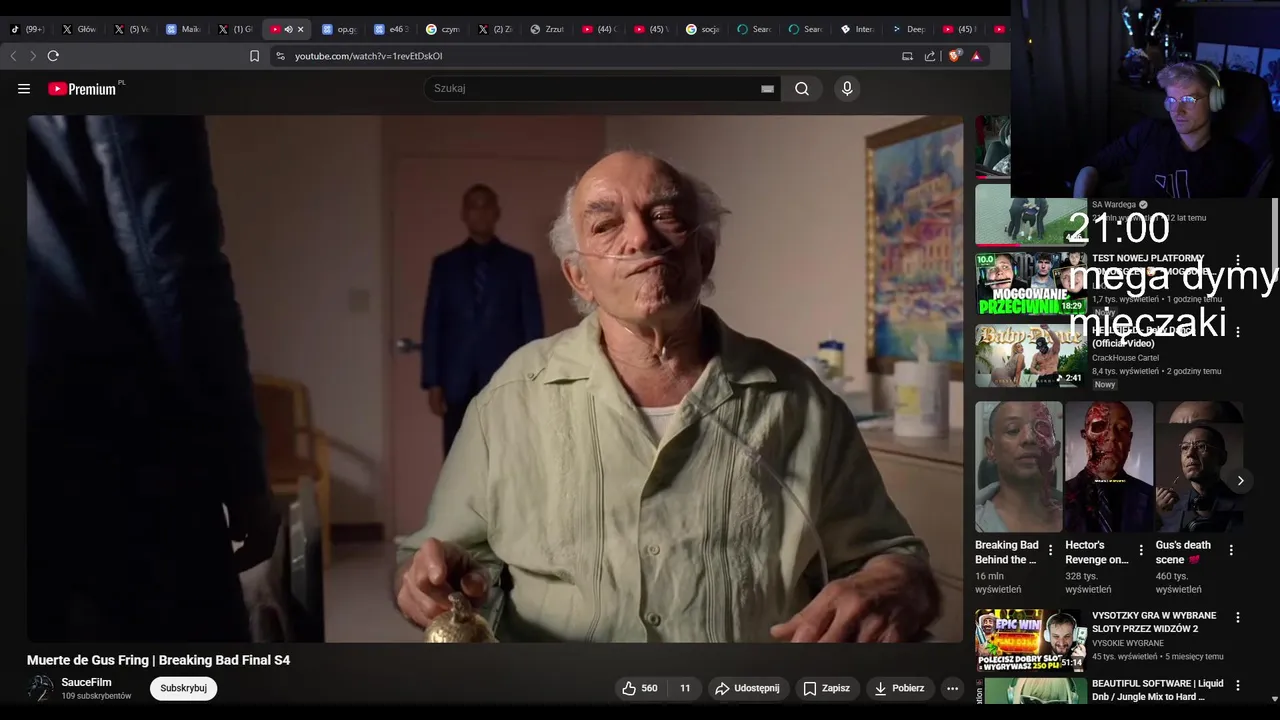The width and height of the screenshot is (1280, 720).
Task: Open the on-screen keyboard icon in search
Action: click(767, 89)
